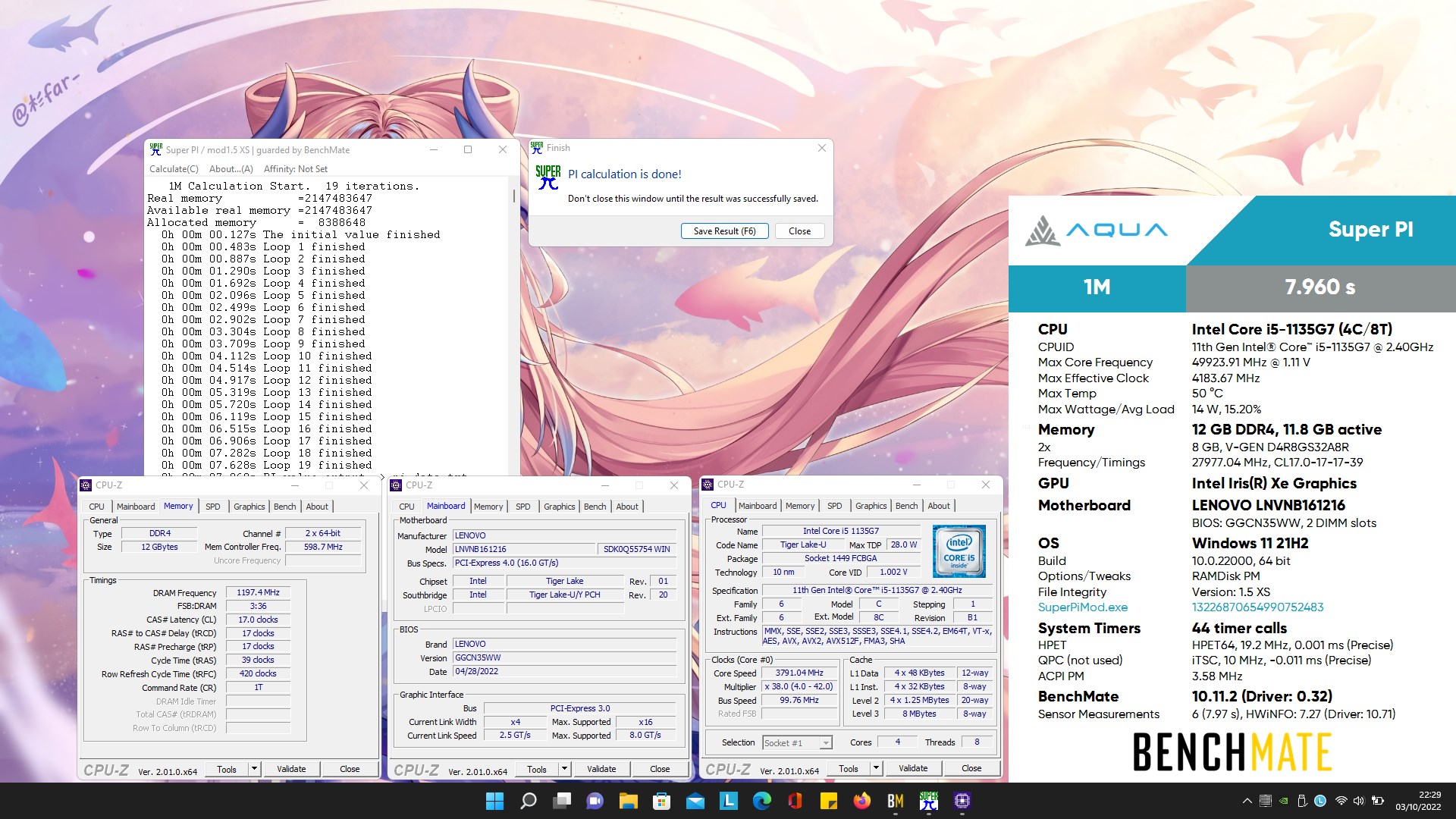Switch to BenchMate taskbar icon
Viewport: 1456px width, 819px height.
[896, 801]
